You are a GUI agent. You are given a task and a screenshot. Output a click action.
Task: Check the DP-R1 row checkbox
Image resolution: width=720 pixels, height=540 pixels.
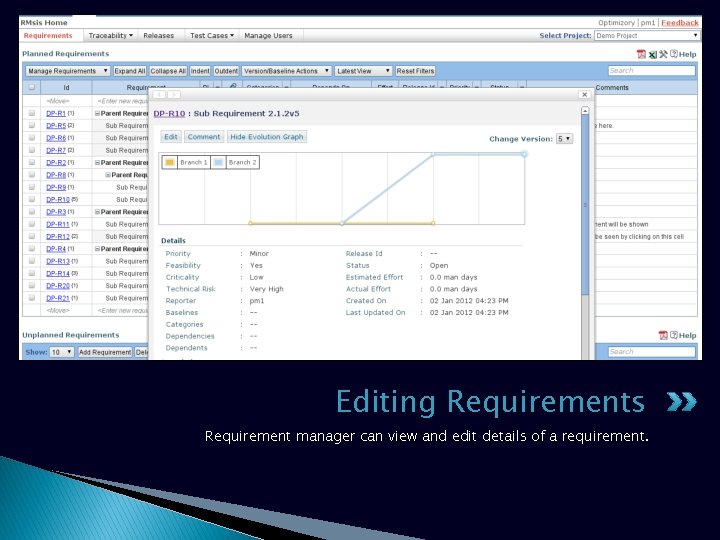(x=32, y=113)
